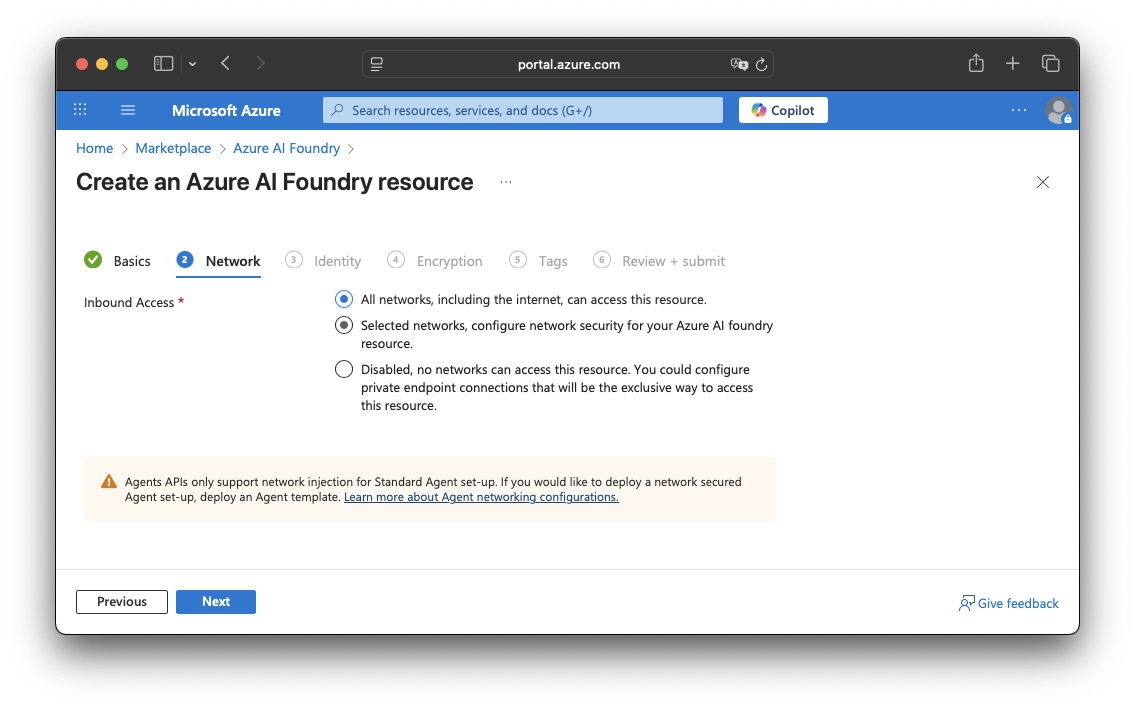Viewport: 1135px width, 708px height.
Task: Open a new Safari tab
Action: 1013,64
